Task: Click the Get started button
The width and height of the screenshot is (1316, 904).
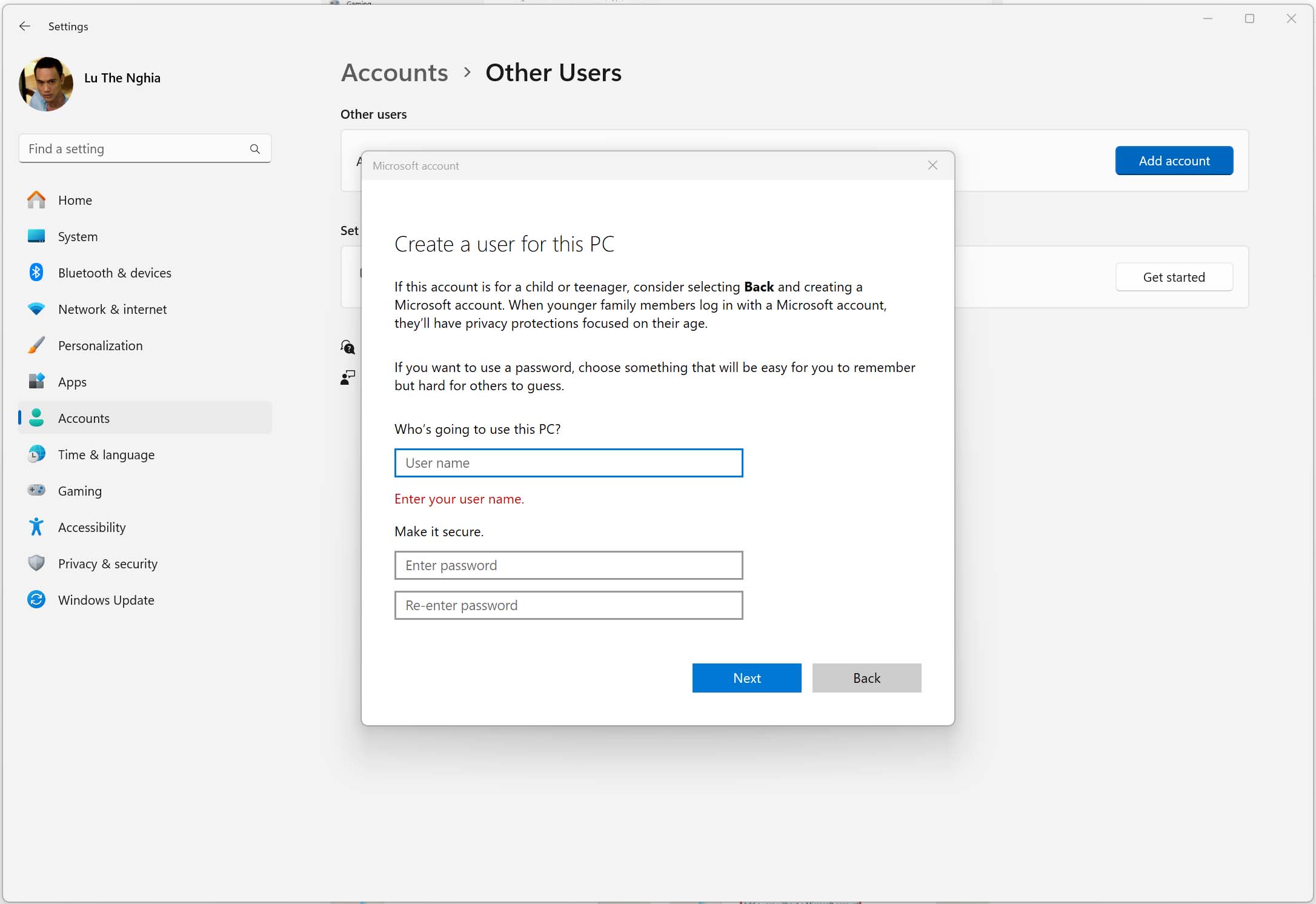Action: pyautogui.click(x=1174, y=277)
